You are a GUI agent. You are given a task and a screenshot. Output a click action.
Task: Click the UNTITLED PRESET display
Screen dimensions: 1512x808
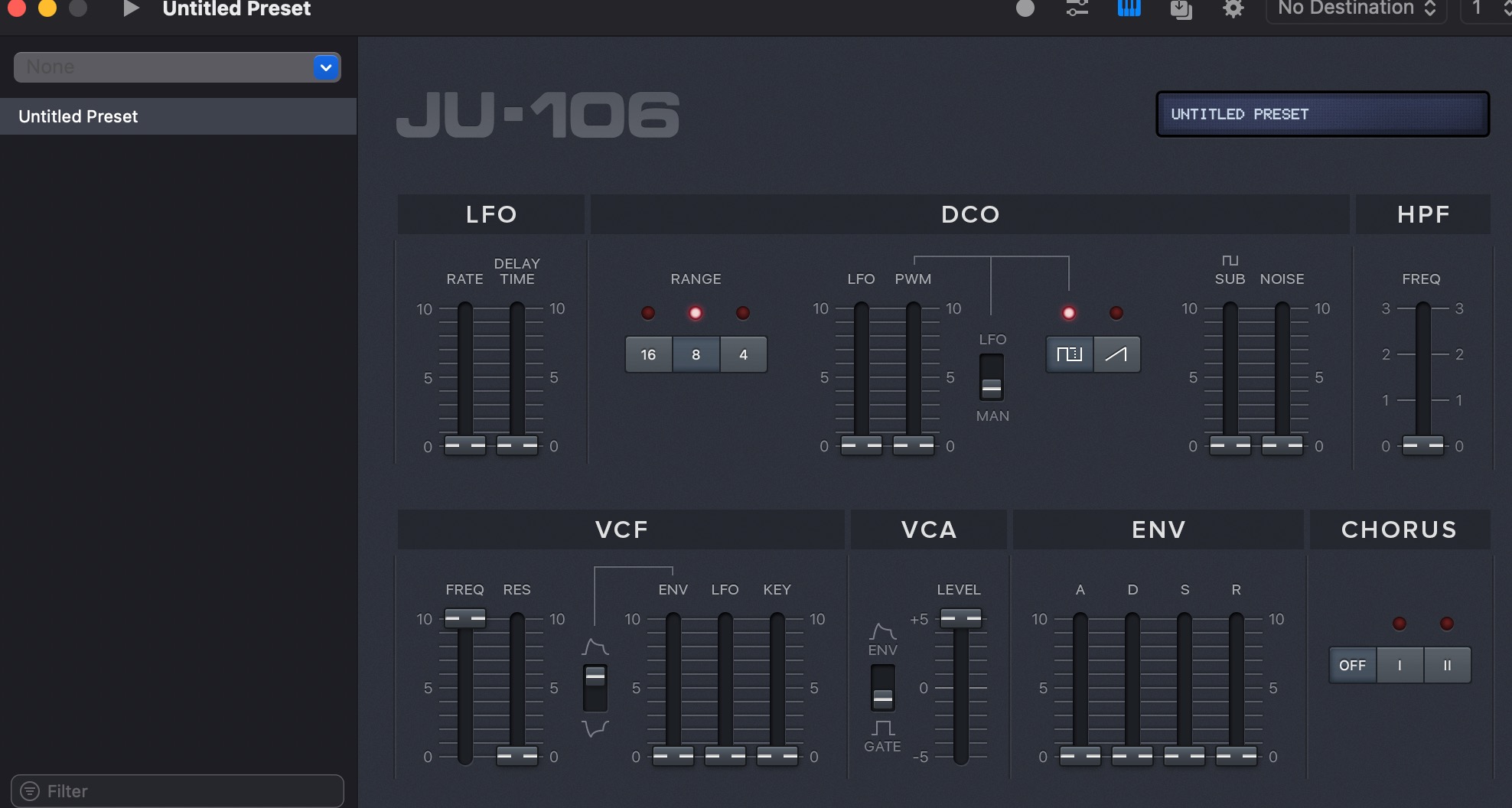1322,114
